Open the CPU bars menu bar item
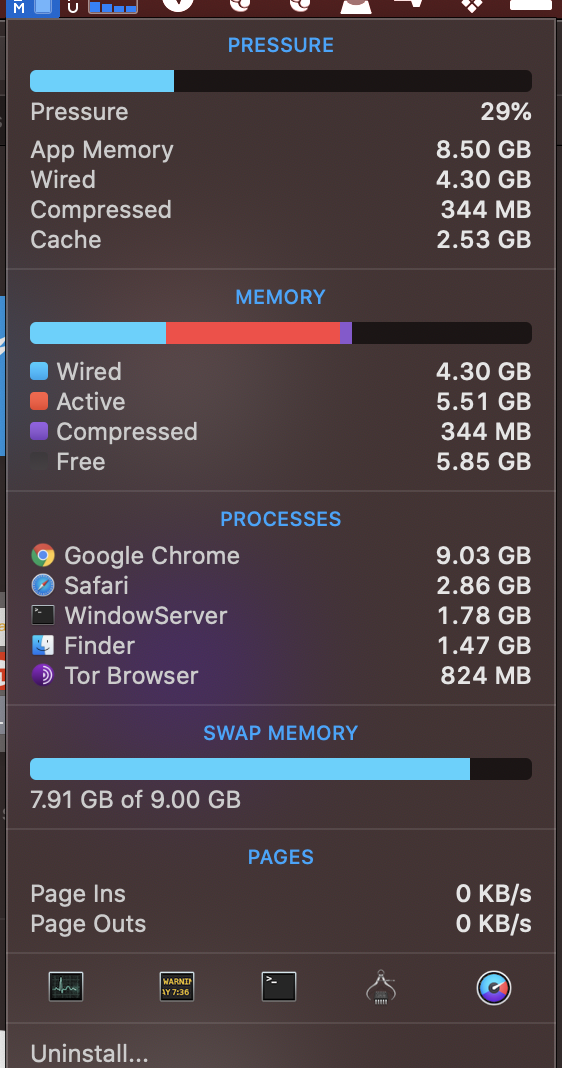Viewport: 562px width, 1068px height. click(x=112, y=7)
